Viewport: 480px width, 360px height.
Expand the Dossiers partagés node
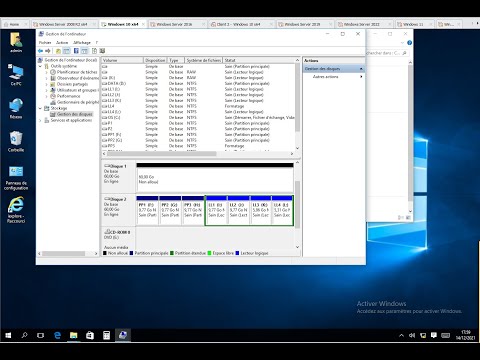[46, 84]
